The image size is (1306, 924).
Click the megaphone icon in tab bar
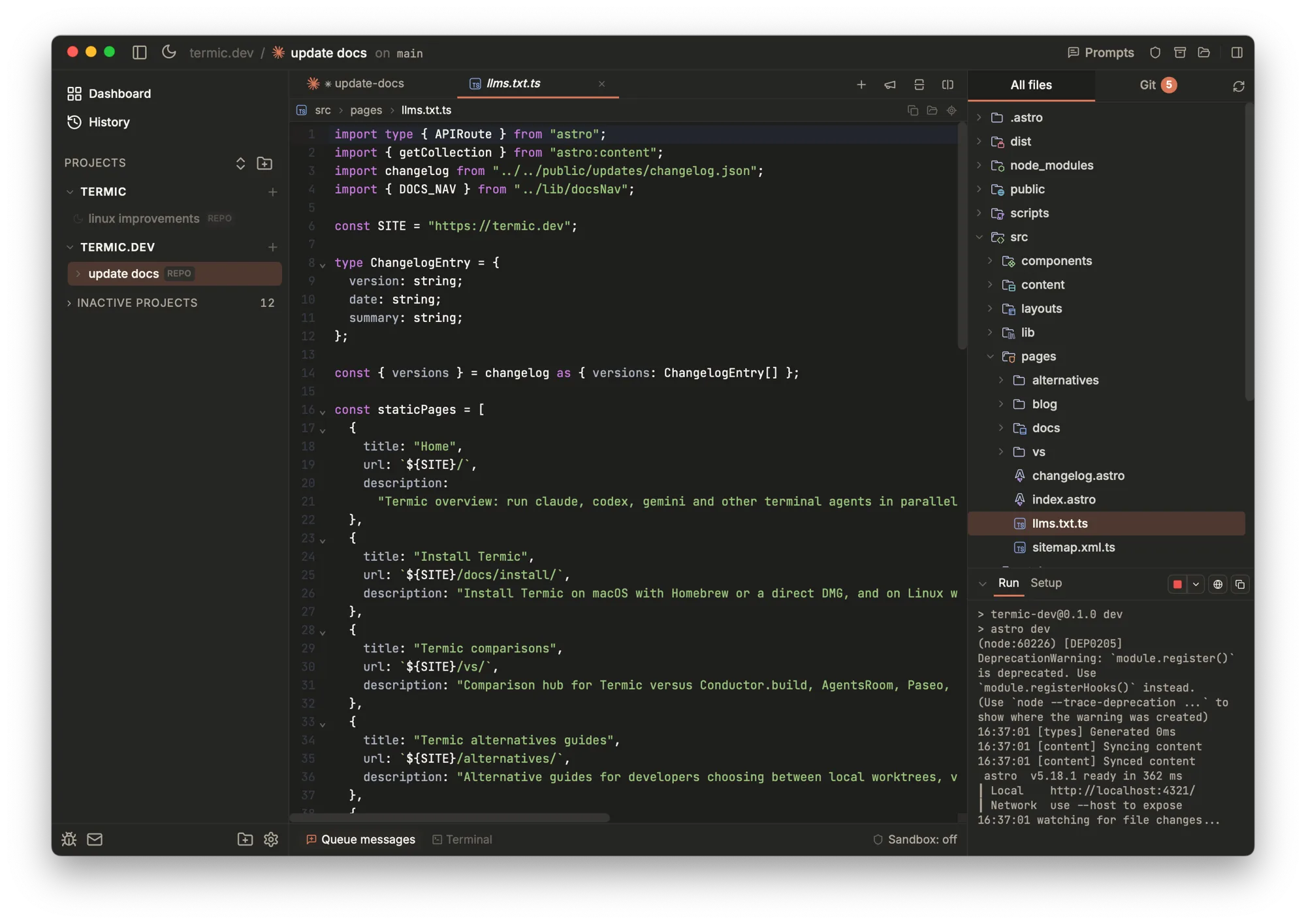pyautogui.click(x=889, y=84)
